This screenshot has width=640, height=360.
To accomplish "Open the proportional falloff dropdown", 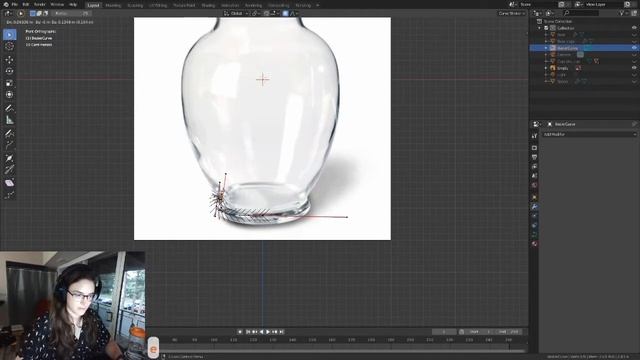I will tap(294, 13).
